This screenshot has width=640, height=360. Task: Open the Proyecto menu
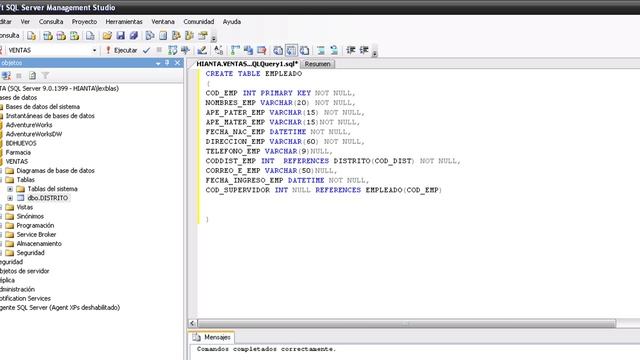point(84,22)
